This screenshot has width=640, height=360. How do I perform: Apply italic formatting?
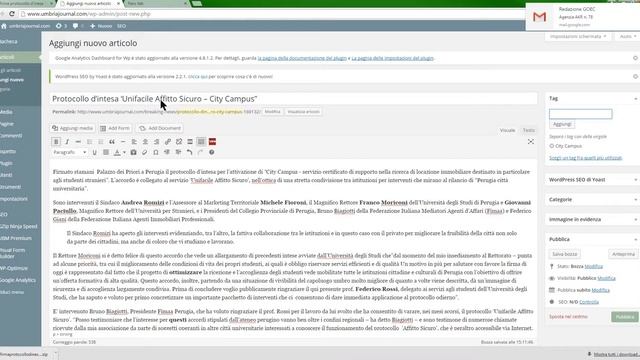pyautogui.click(x=67, y=142)
